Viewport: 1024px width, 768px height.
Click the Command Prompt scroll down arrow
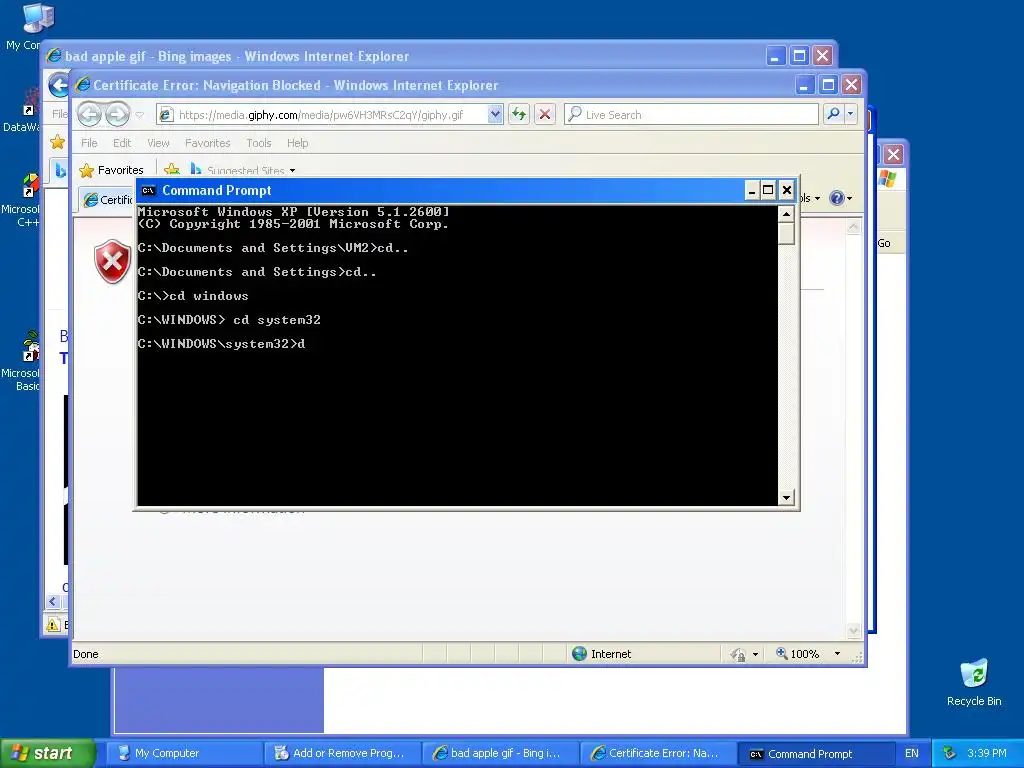click(786, 498)
